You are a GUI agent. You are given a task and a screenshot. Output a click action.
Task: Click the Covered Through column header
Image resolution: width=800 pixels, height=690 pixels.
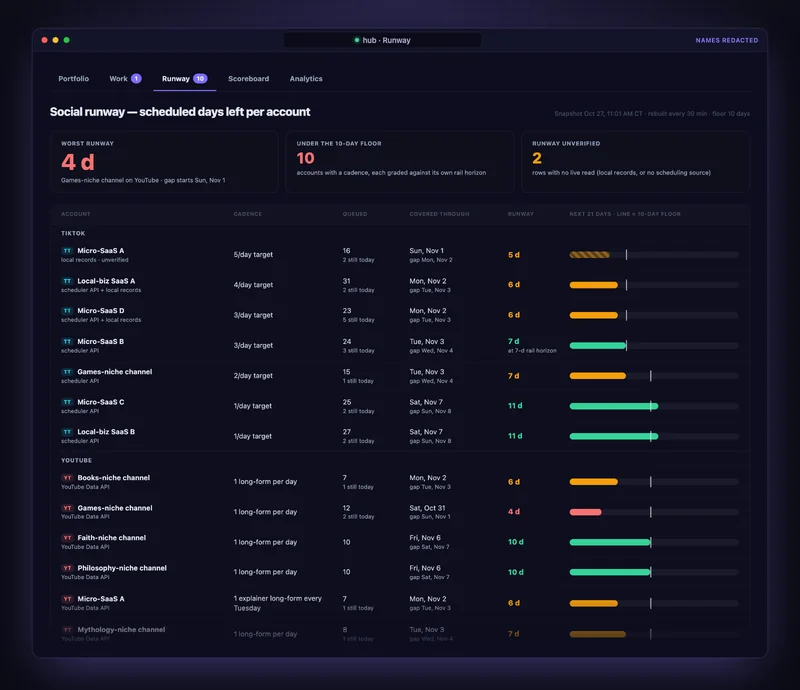pos(439,214)
